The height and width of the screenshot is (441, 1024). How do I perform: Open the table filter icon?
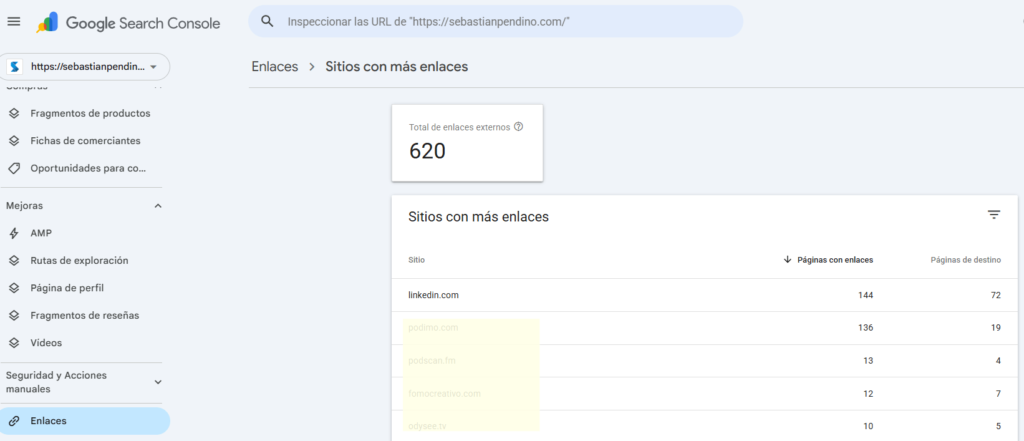tap(994, 215)
